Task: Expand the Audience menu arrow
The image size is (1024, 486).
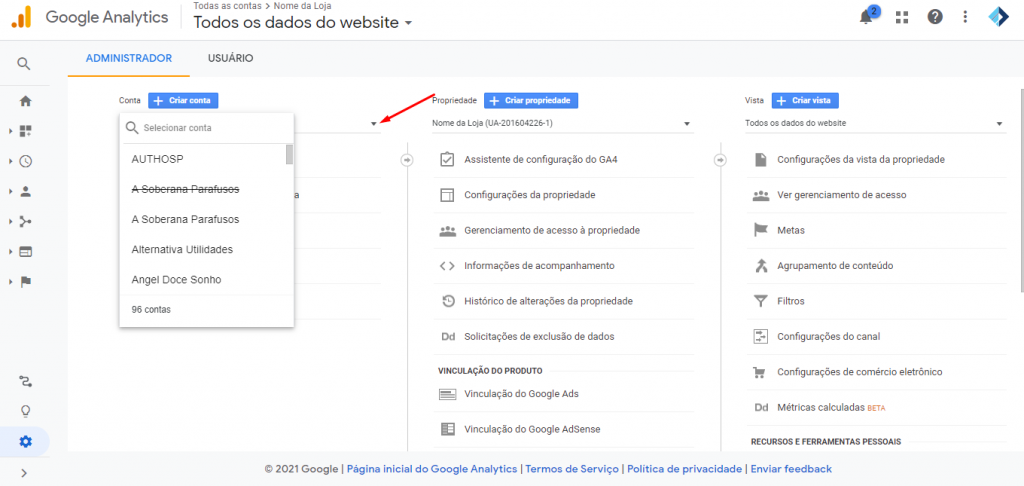Action: click(x=10, y=191)
